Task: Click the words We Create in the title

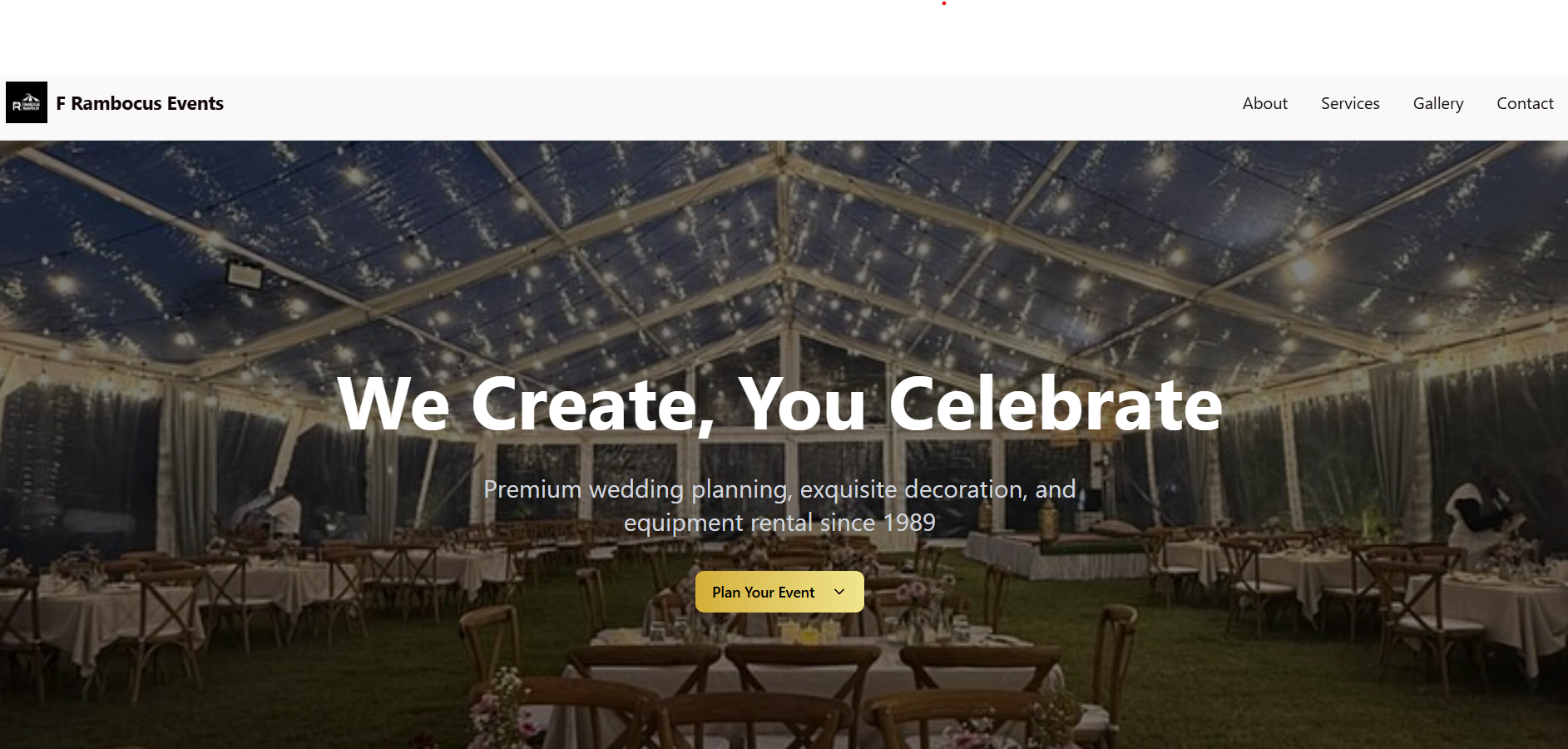Action: click(x=517, y=404)
